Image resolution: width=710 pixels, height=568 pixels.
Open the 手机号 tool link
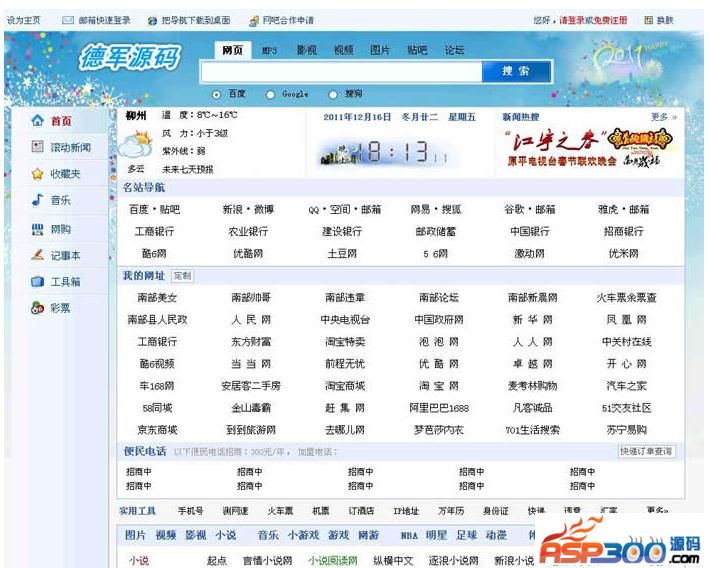coord(190,511)
